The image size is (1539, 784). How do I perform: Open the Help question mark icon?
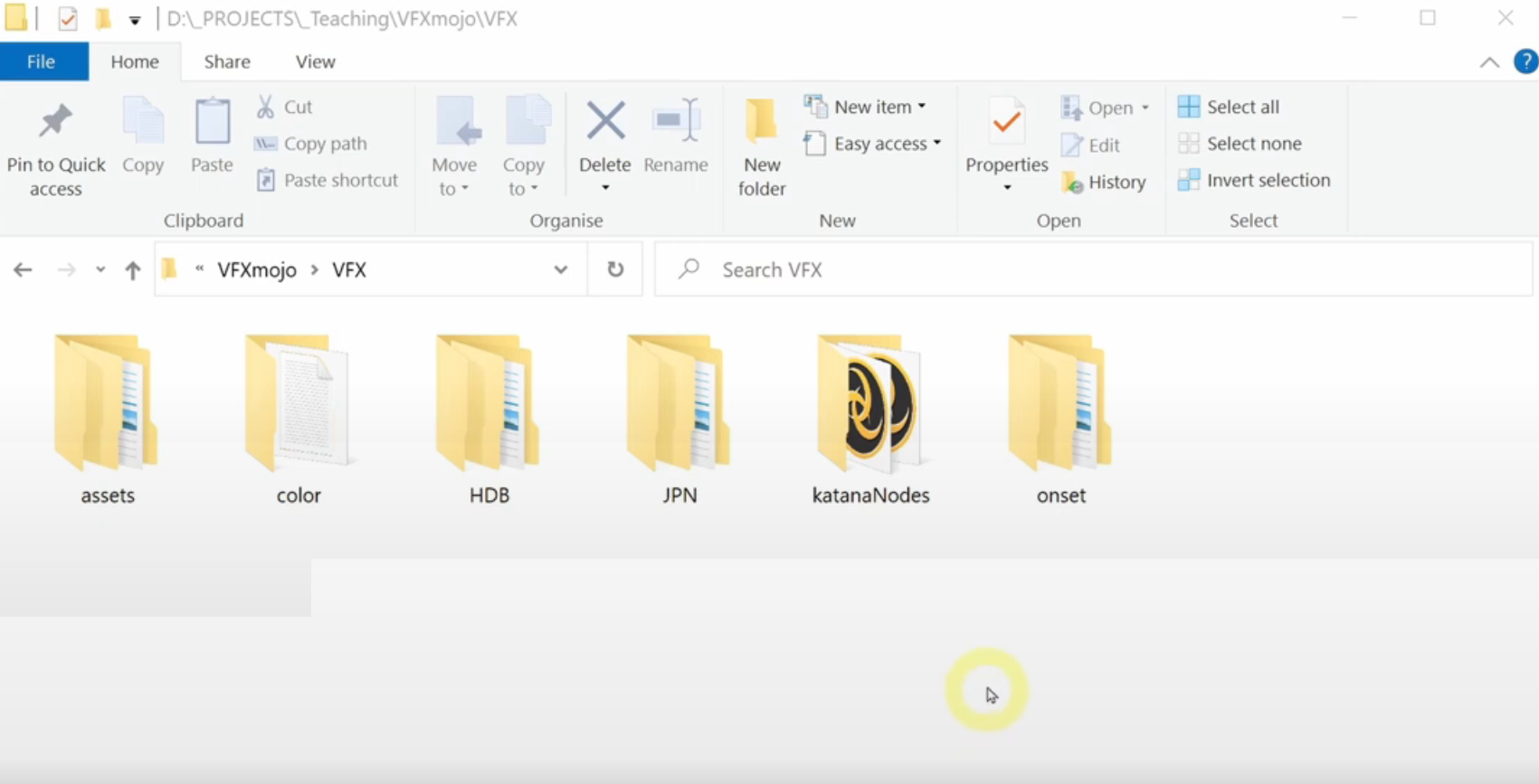click(1525, 62)
